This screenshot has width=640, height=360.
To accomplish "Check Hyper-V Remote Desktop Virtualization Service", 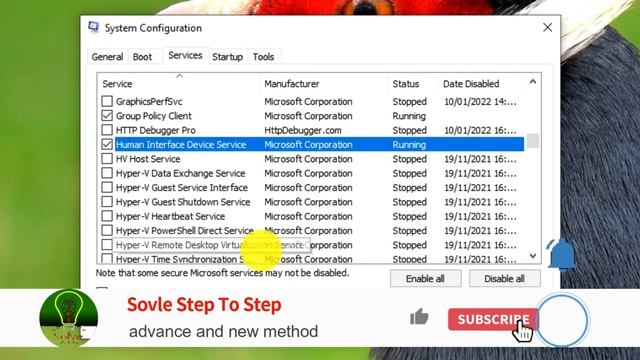I will point(107,245).
